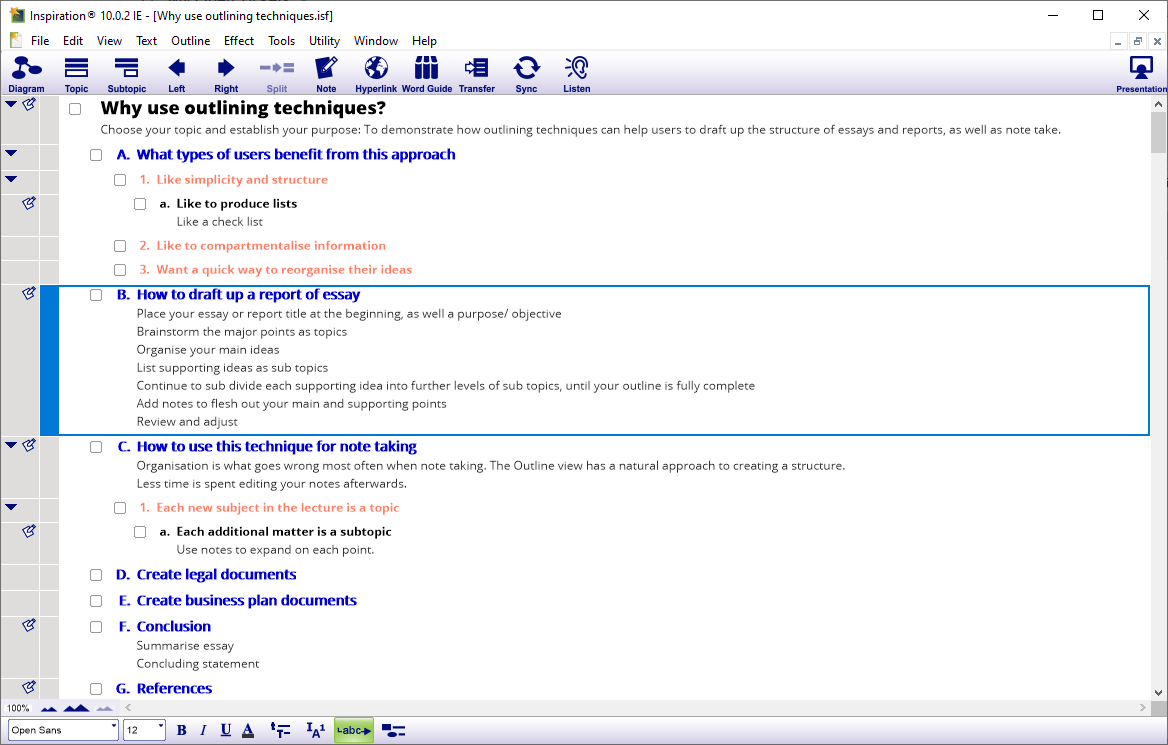Click note icon beside Conclusion topic
The image size is (1168, 745).
point(29,625)
